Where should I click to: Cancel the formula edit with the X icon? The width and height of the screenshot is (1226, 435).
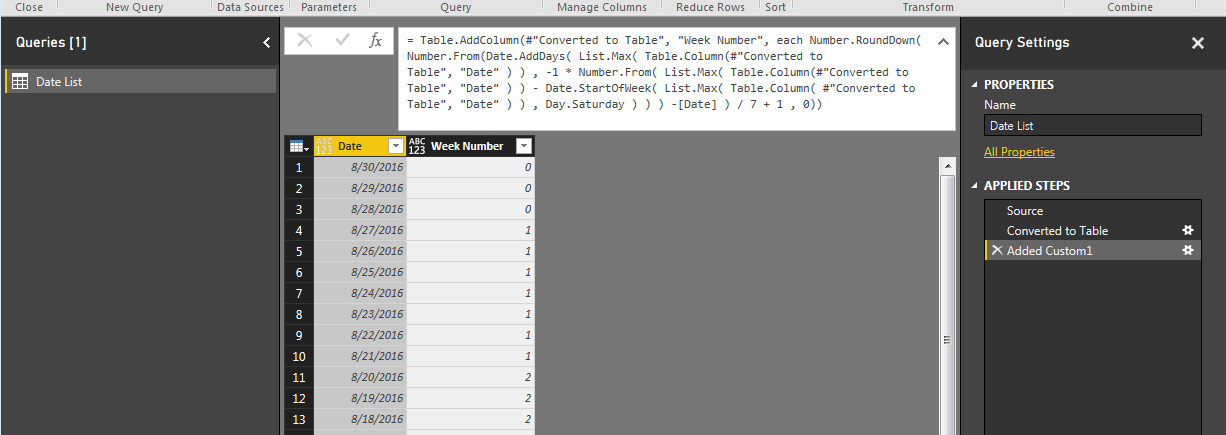pos(305,41)
